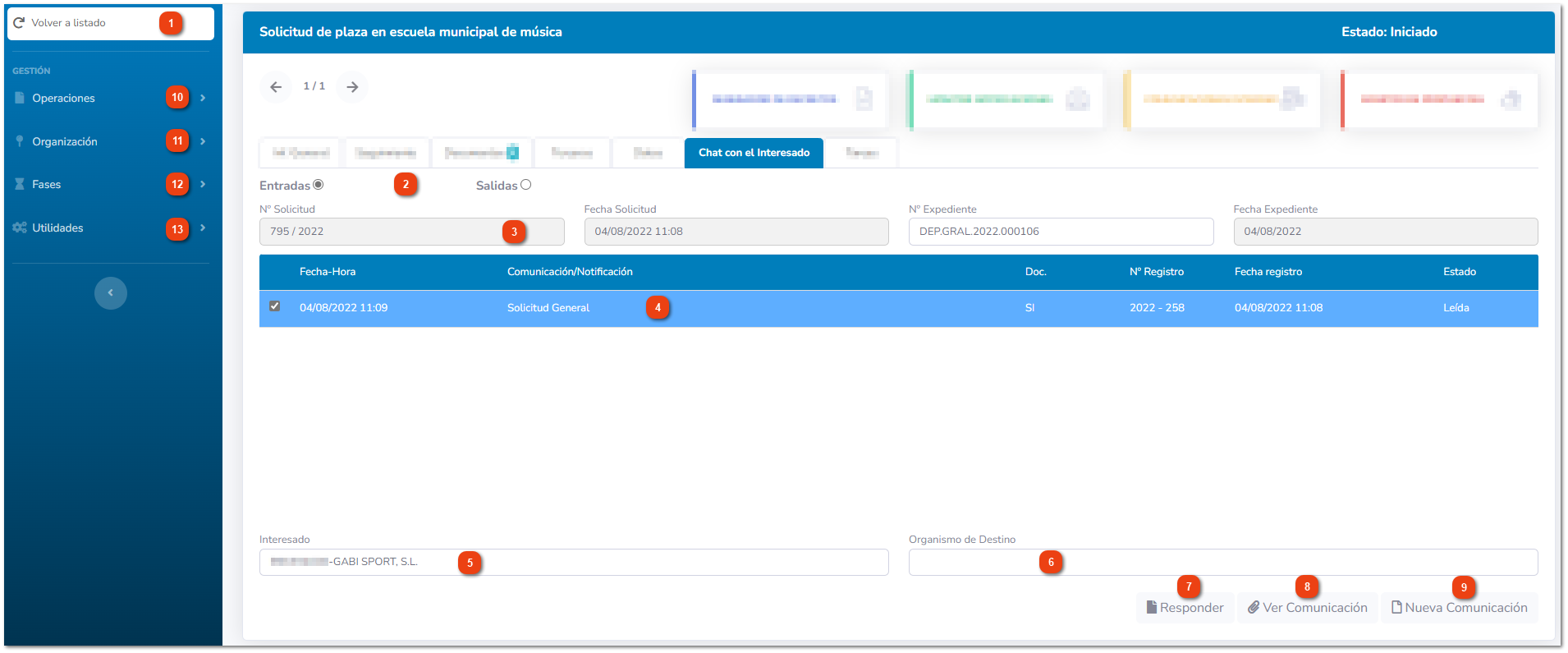Go to previous record arrow

276,86
